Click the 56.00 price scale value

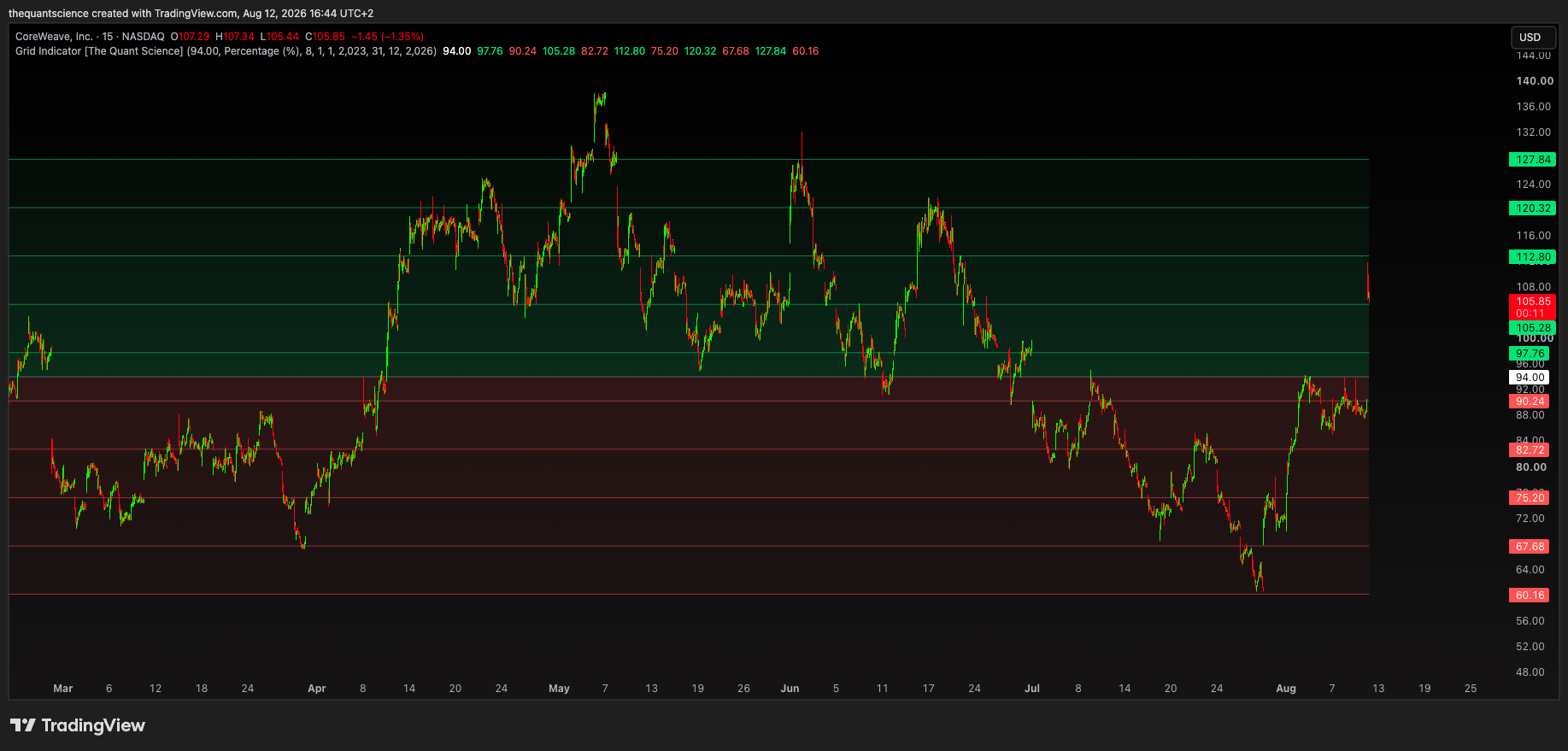1530,621
